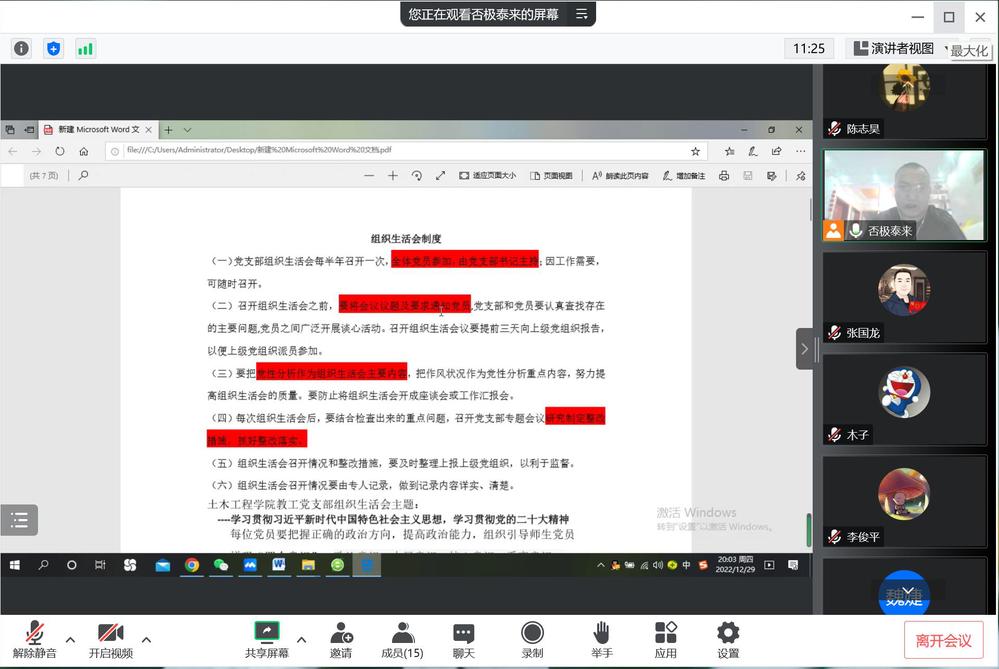Click the blue security shield icon

(54, 48)
